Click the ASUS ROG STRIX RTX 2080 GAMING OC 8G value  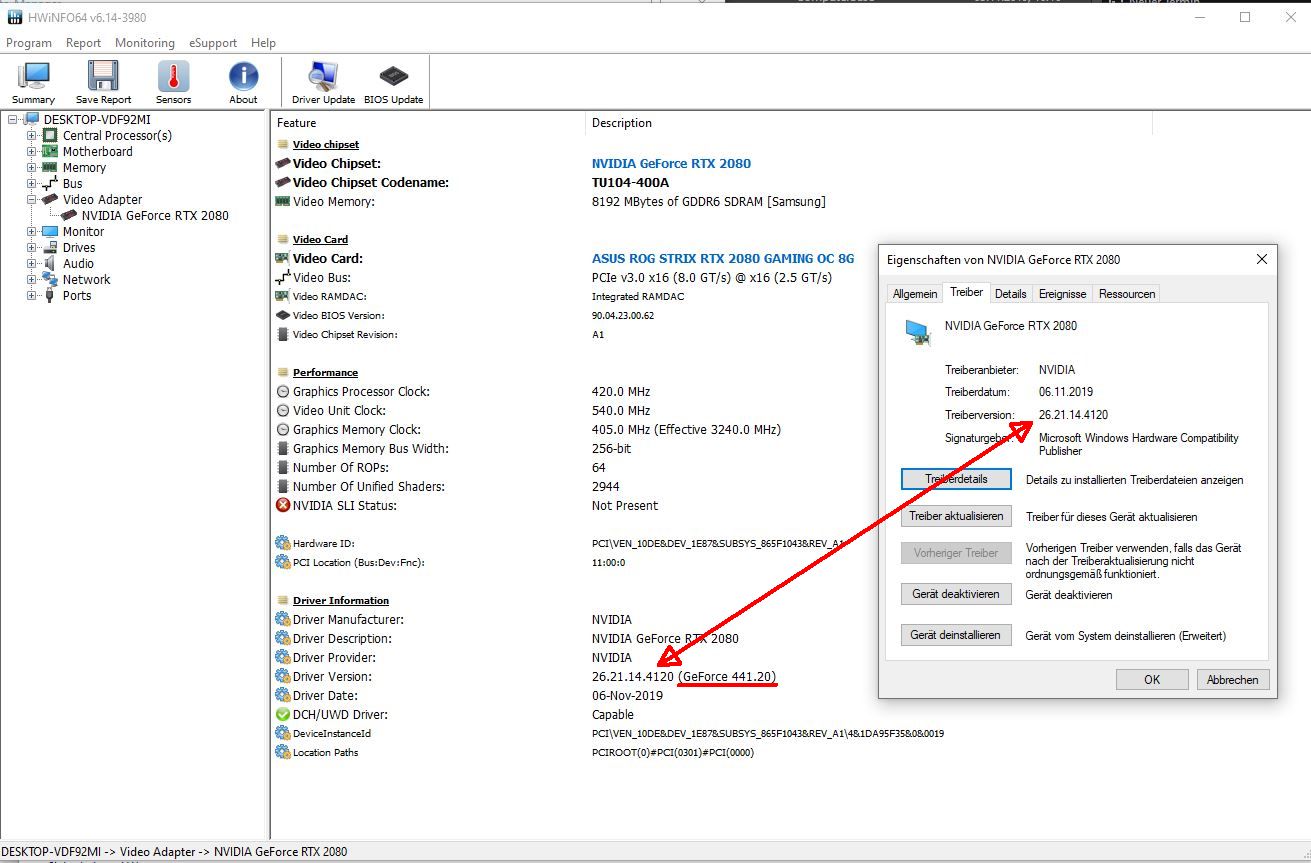(723, 258)
